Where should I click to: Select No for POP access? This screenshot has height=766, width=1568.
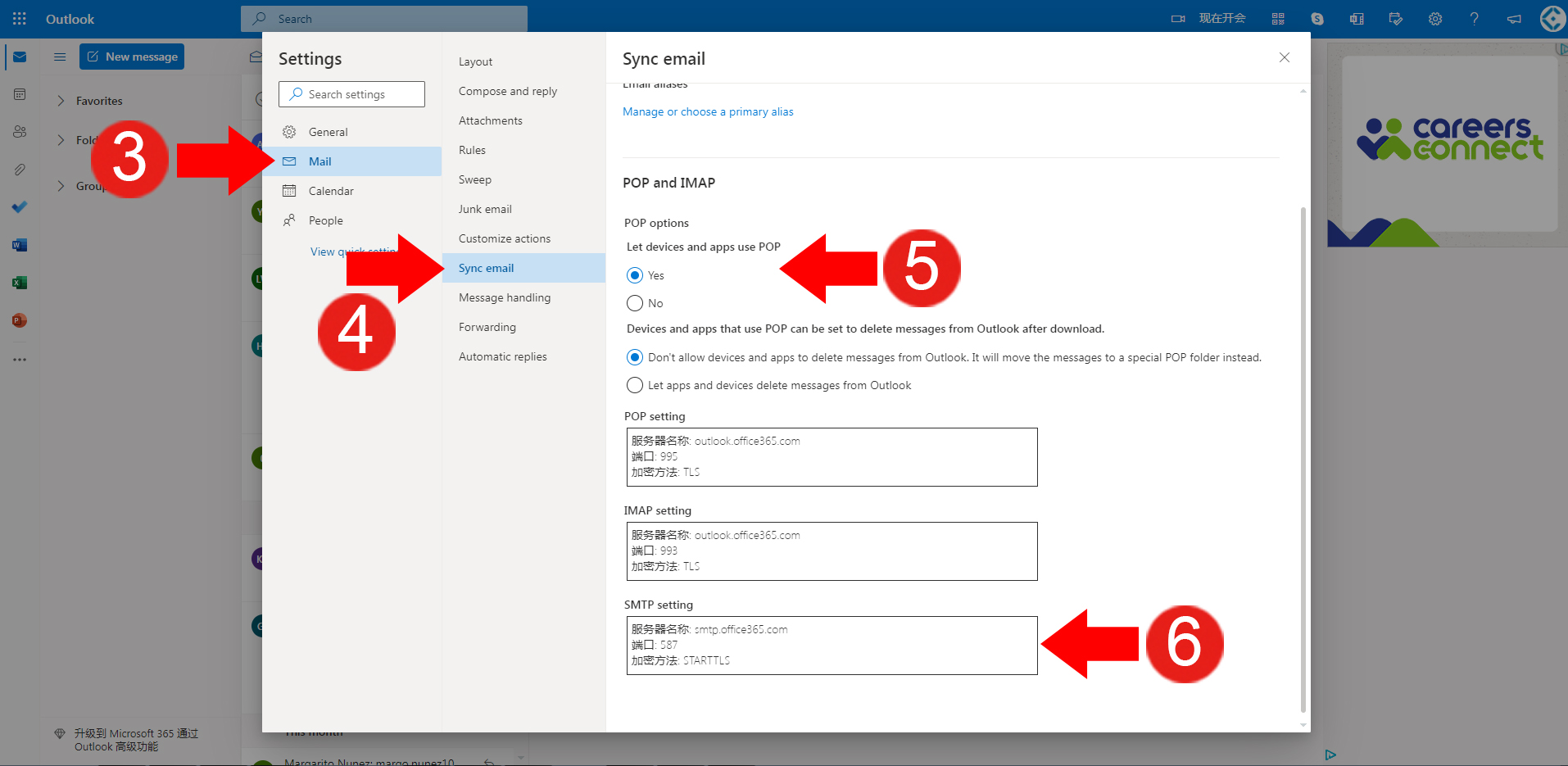point(635,303)
